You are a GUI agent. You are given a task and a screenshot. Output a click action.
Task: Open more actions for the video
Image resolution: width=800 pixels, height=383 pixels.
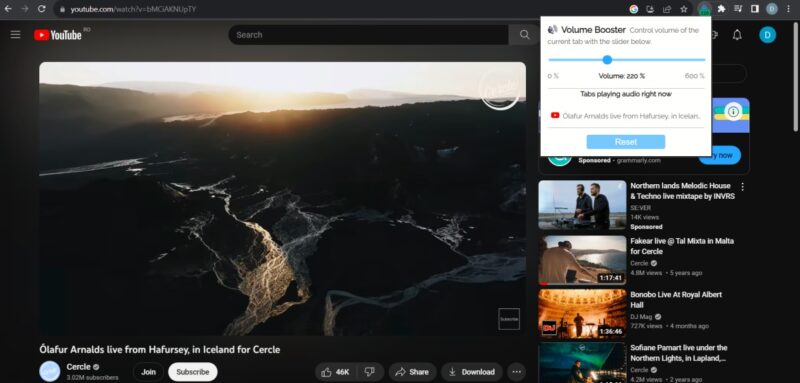click(x=516, y=372)
